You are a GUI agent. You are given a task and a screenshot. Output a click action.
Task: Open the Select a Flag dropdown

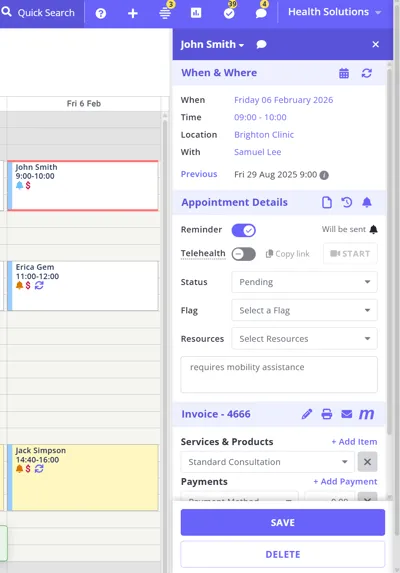(304, 310)
